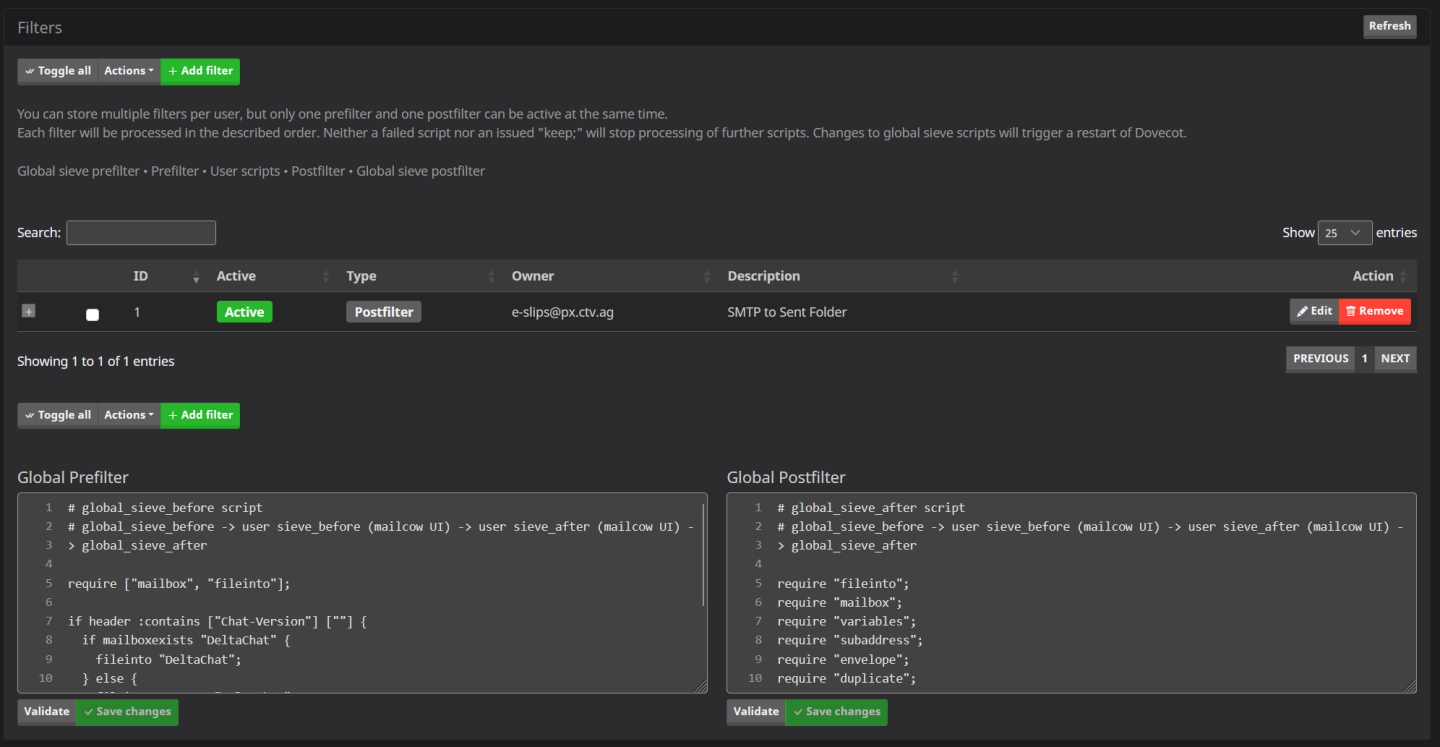This screenshot has width=1440, height=747.
Task: Sort the table by ID column
Action: coord(141,276)
